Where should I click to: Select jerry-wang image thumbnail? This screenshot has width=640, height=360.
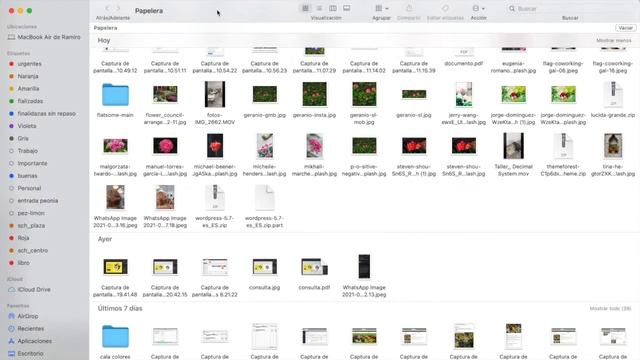[x=464, y=94]
